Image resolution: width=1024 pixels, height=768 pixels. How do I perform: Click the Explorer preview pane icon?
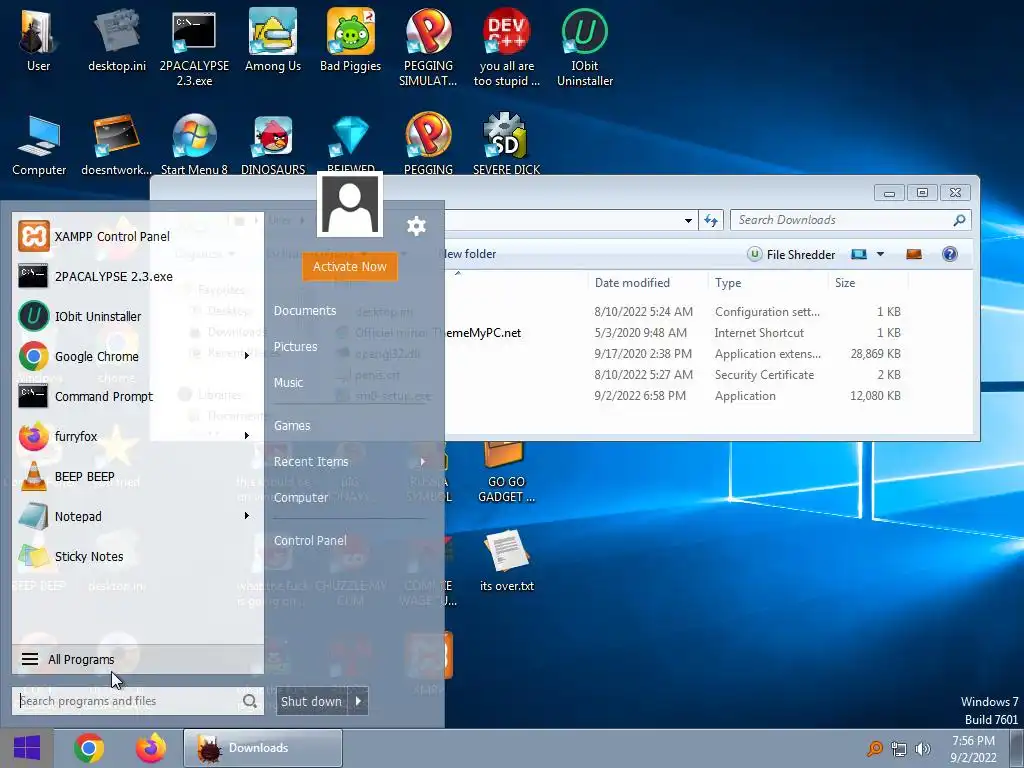914,254
